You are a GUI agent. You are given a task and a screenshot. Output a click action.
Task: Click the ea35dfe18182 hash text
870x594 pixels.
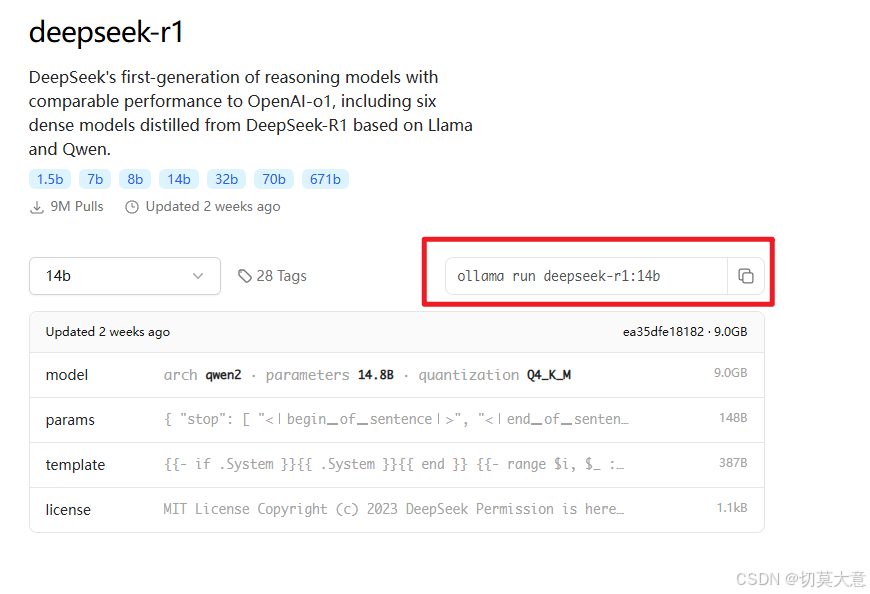(663, 332)
